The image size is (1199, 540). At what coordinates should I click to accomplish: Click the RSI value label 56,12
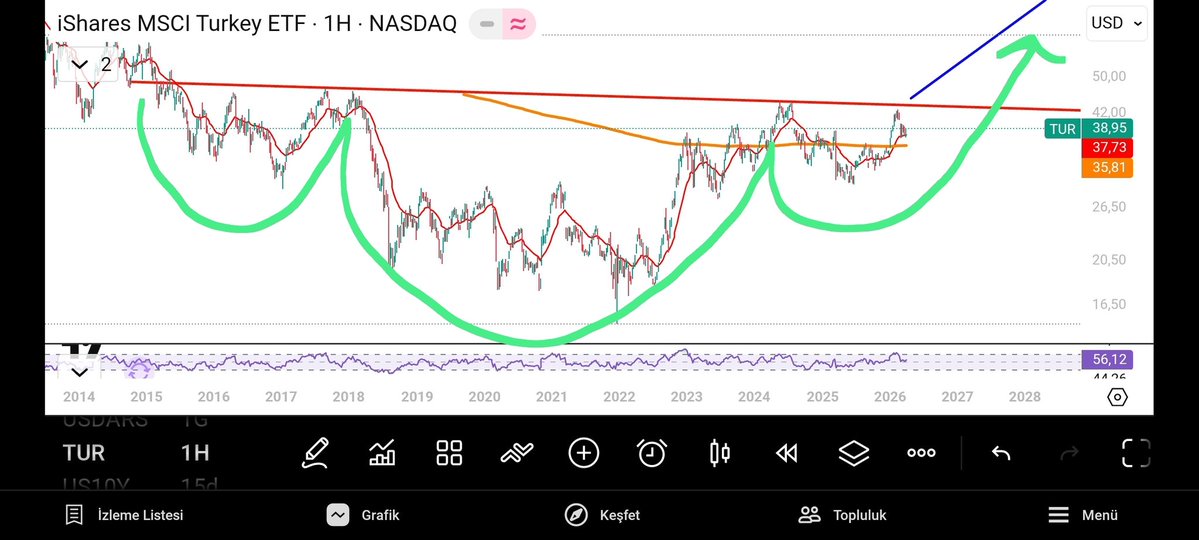[1106, 359]
